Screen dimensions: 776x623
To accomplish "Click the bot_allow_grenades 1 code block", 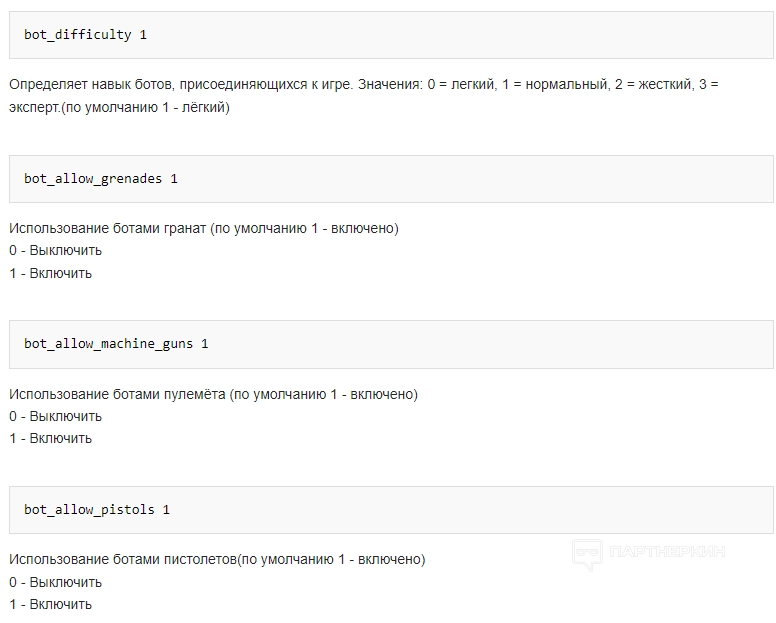I will (x=390, y=179).
